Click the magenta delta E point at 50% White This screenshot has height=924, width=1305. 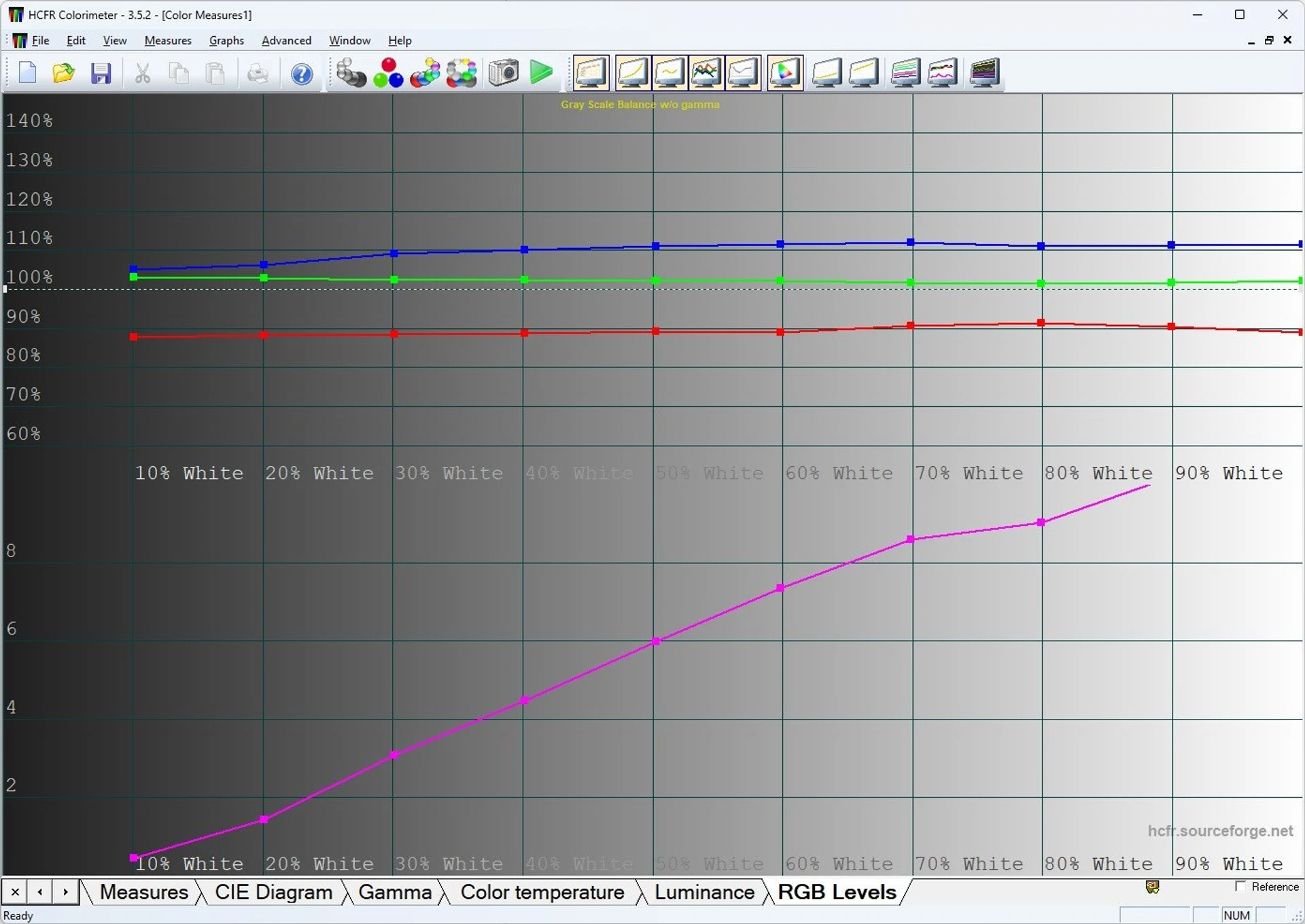click(656, 641)
